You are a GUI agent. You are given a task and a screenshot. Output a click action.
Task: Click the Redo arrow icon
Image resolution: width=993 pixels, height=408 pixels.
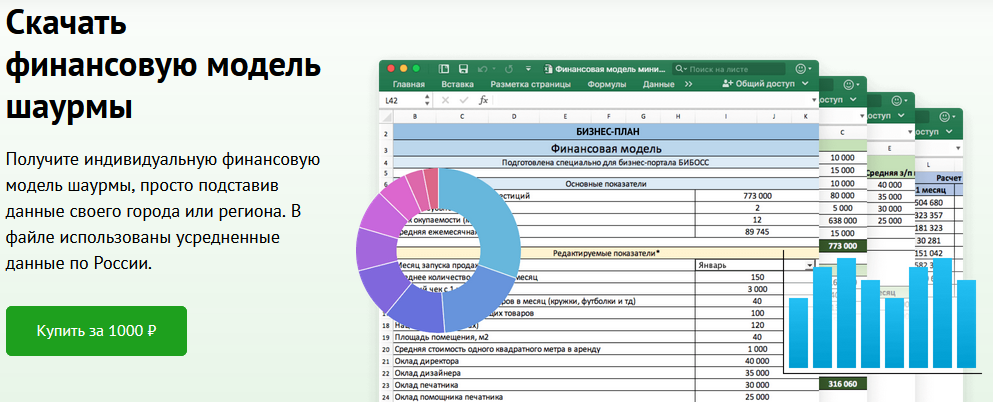click(509, 69)
